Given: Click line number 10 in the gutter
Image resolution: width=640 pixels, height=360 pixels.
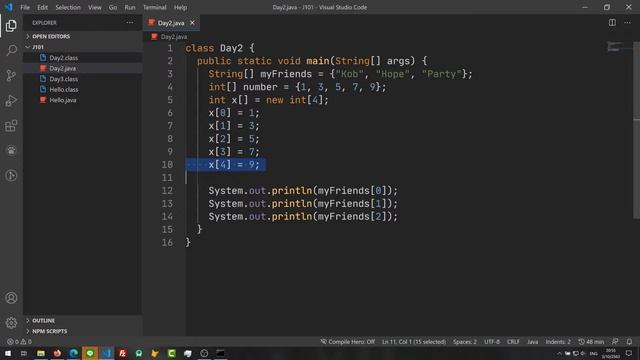Looking at the screenshot, I should click(167, 165).
